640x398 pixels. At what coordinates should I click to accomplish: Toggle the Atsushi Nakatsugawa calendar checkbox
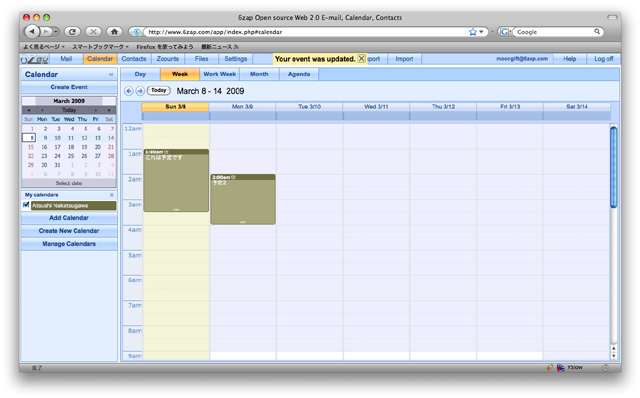pyautogui.click(x=26, y=205)
